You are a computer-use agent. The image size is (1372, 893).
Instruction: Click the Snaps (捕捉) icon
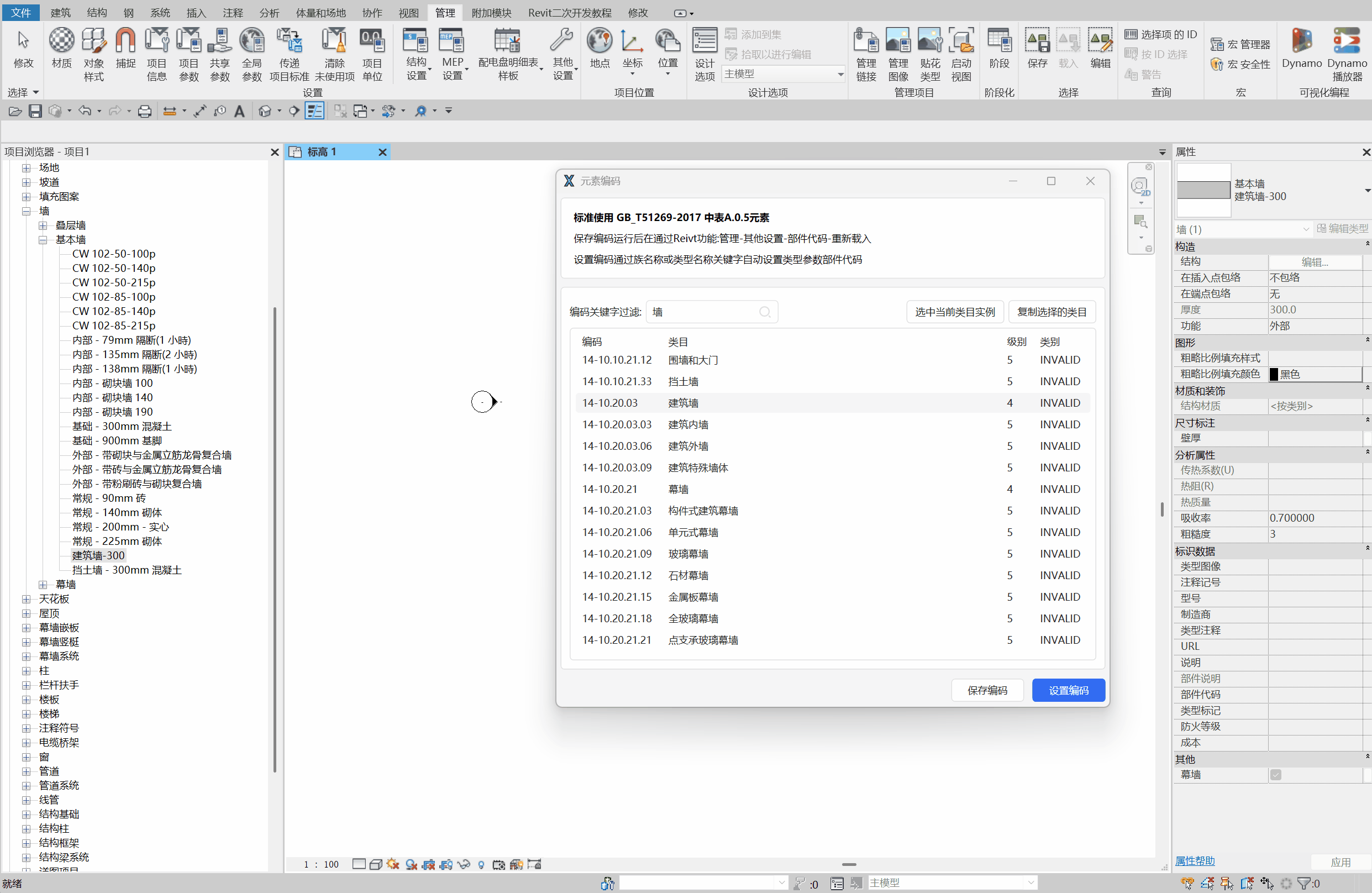pos(125,49)
